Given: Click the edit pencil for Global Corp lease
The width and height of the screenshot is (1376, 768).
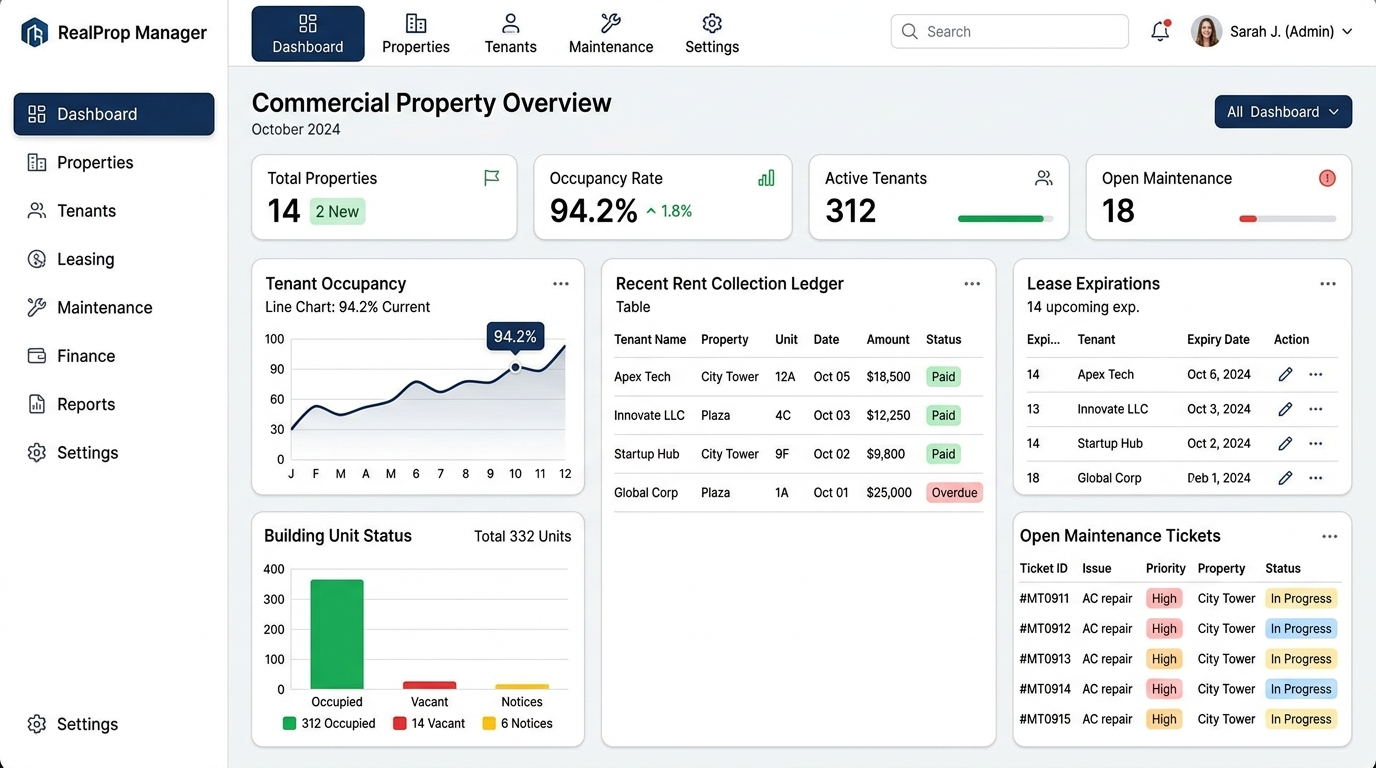Looking at the screenshot, I should (x=1285, y=478).
